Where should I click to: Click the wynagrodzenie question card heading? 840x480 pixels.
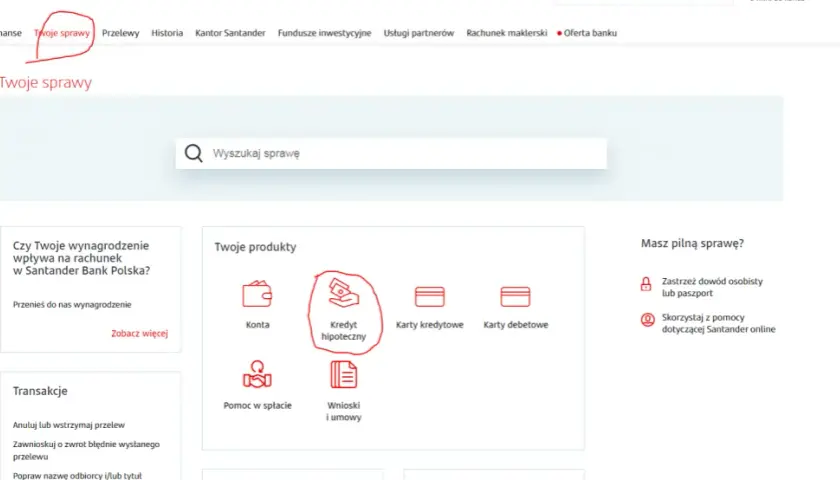point(81,258)
